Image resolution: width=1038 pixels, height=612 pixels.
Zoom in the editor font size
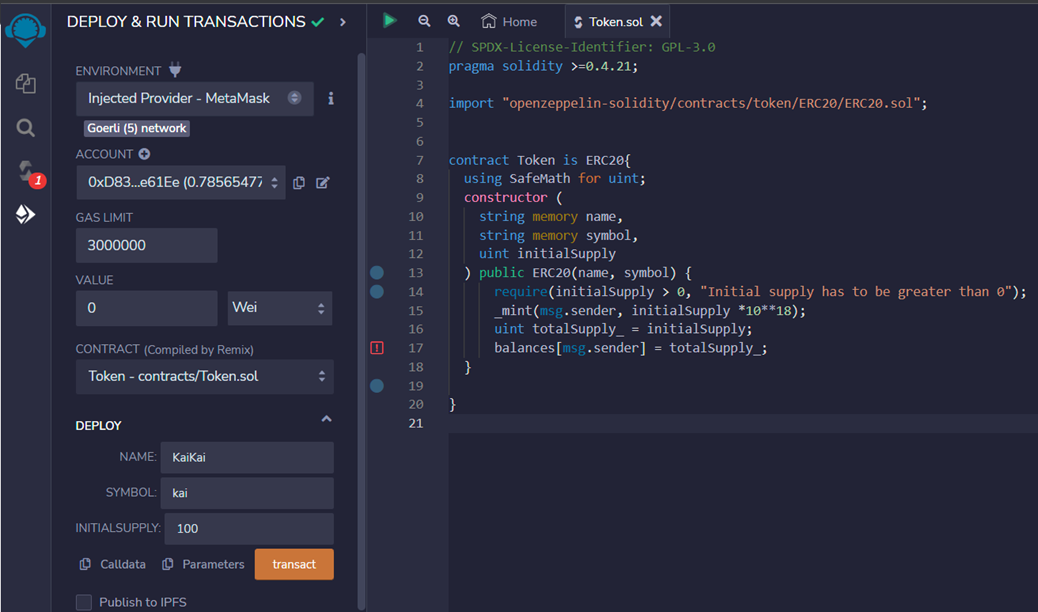point(454,21)
